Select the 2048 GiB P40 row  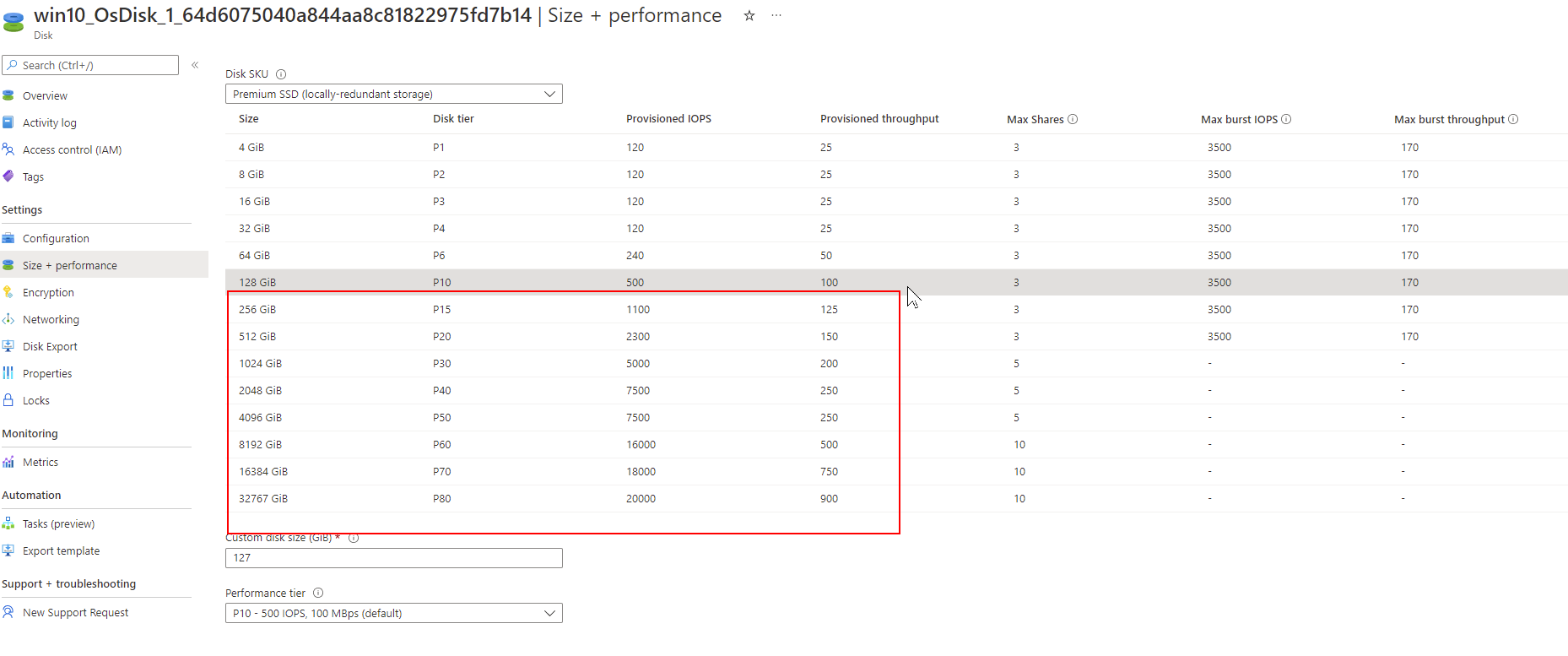(896, 390)
